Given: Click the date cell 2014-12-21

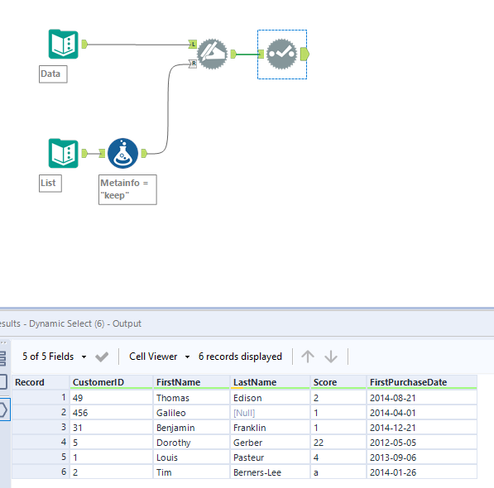Looking at the screenshot, I should 422,428.
